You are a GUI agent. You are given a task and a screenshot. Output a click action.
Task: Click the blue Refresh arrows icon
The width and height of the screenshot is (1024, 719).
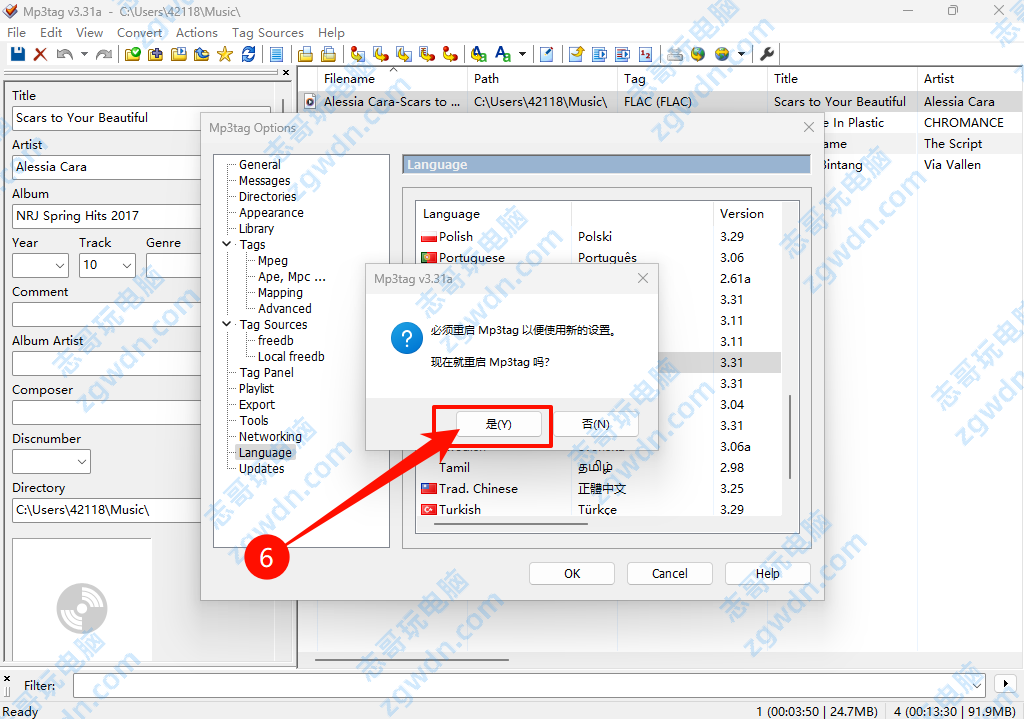[x=248, y=54]
